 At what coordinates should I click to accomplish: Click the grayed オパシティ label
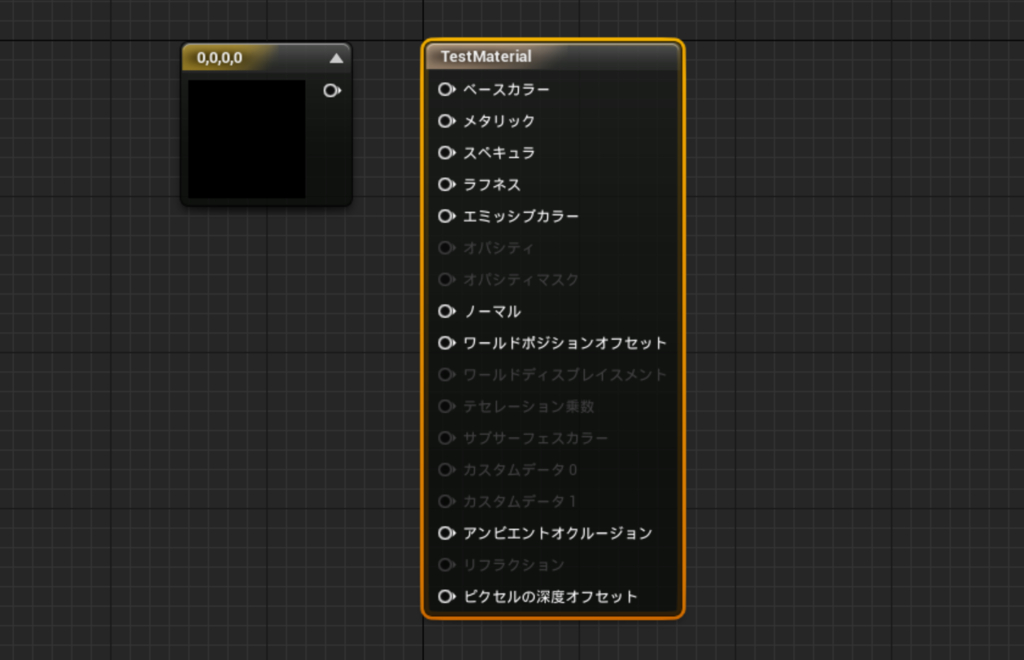pyautogui.click(x=499, y=248)
